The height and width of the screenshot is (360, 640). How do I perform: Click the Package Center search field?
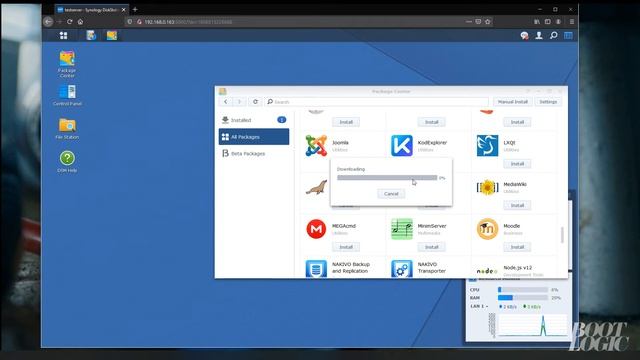pyautogui.click(x=376, y=102)
